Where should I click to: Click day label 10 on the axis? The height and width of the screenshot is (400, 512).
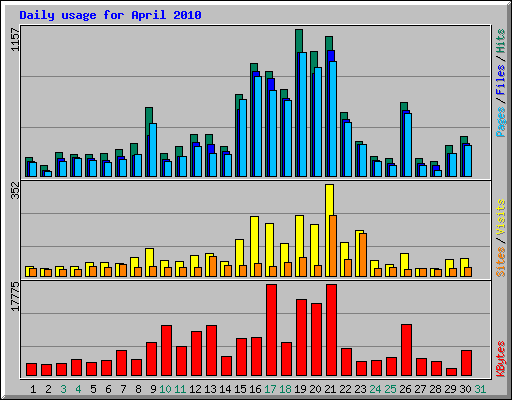[x=165, y=389]
